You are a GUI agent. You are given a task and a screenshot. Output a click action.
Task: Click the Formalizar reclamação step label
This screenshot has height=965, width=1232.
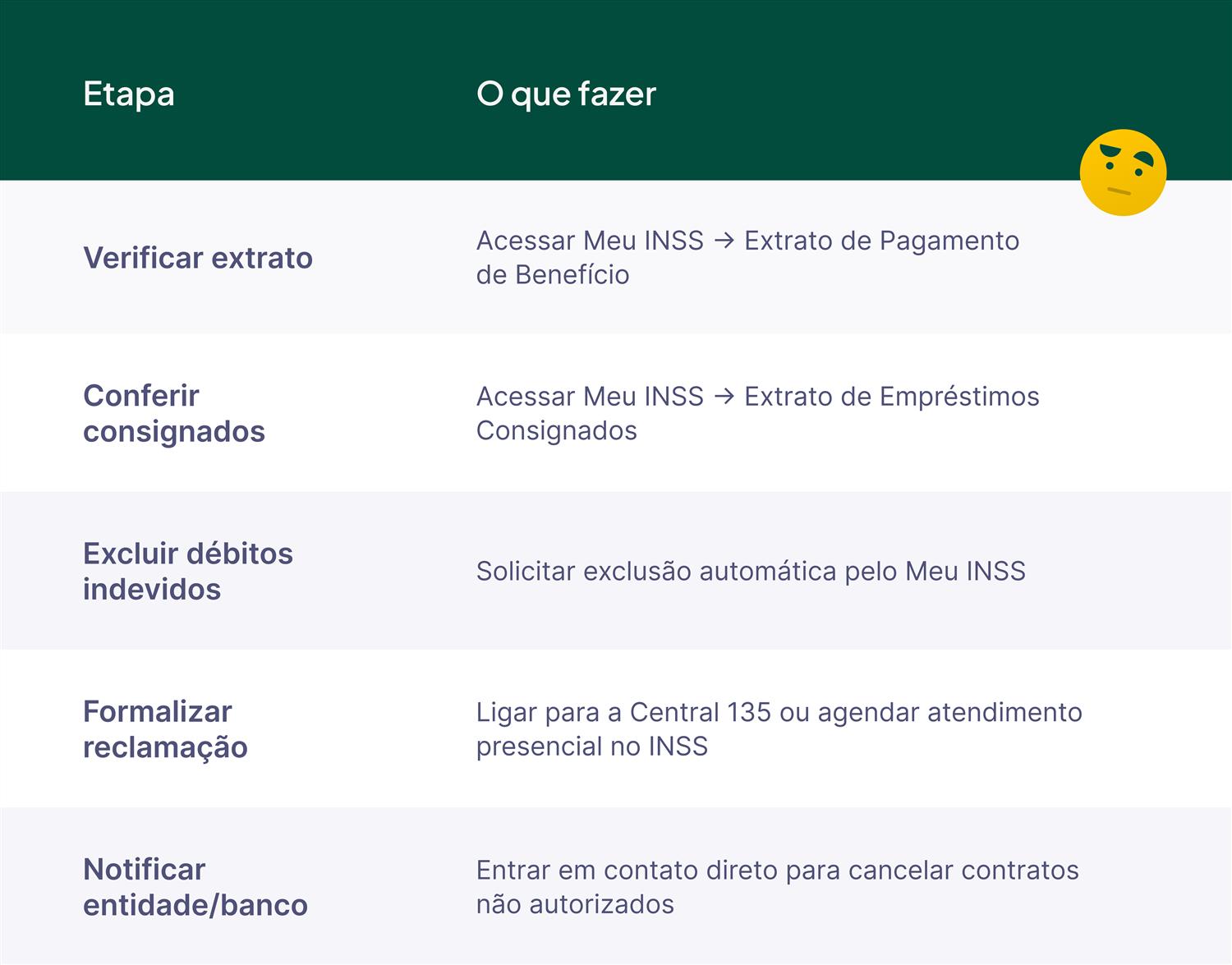click(x=165, y=728)
